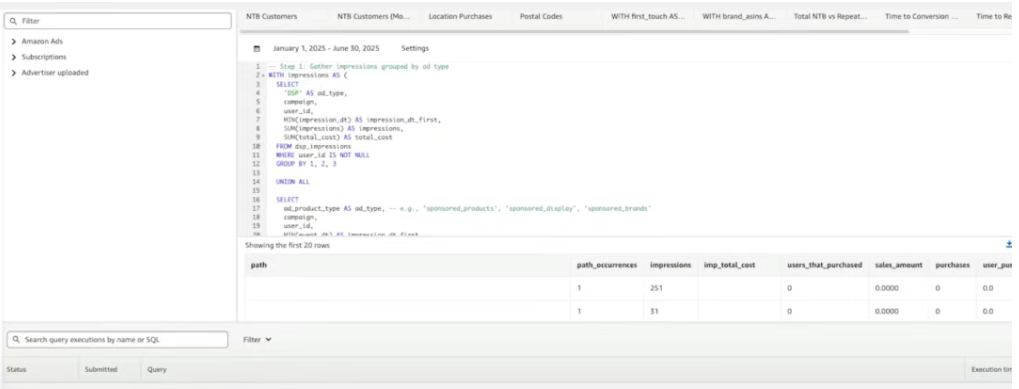Viewport: 1019px width, 389px height.
Task: Open the Postal Codes tab
Action: pyautogui.click(x=541, y=16)
